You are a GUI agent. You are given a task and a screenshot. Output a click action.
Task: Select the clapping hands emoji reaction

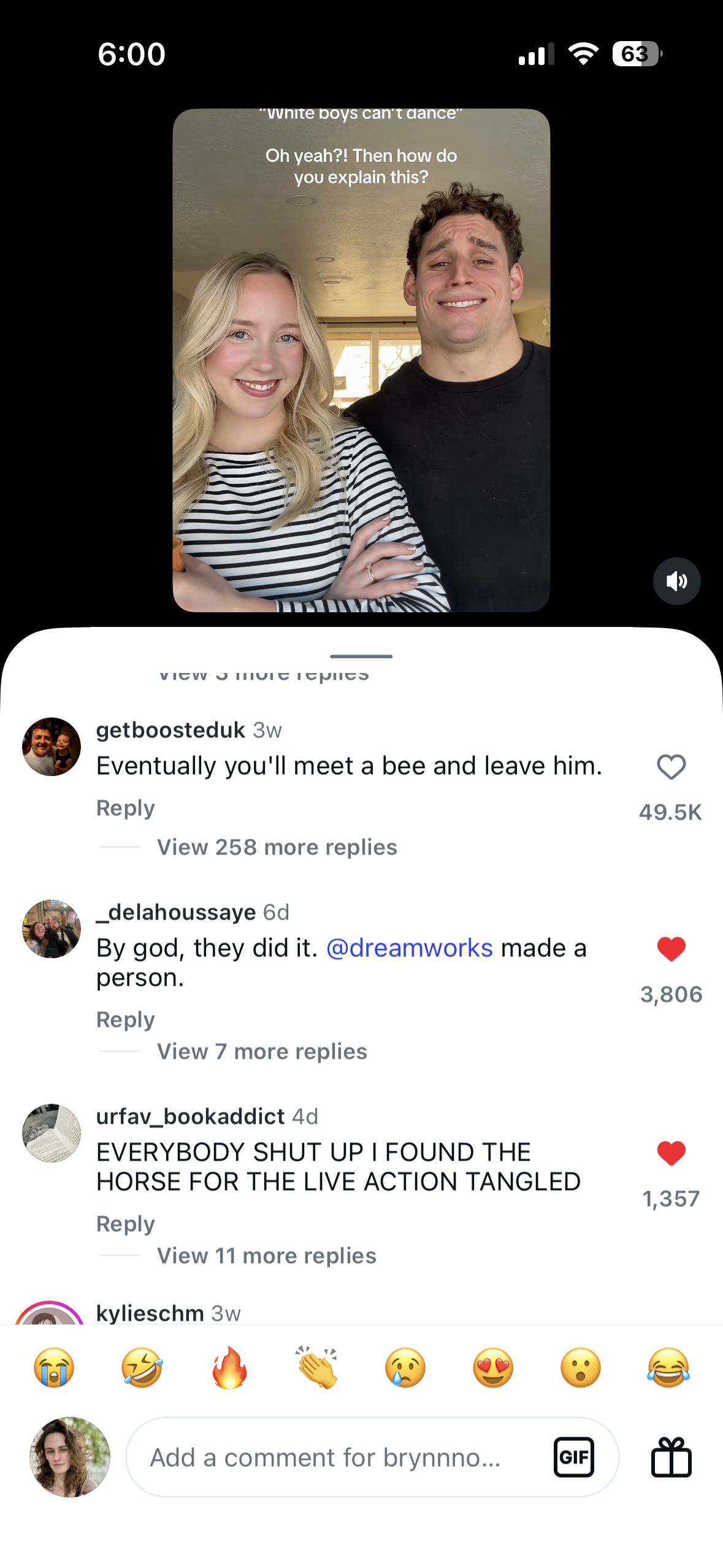coord(318,1367)
